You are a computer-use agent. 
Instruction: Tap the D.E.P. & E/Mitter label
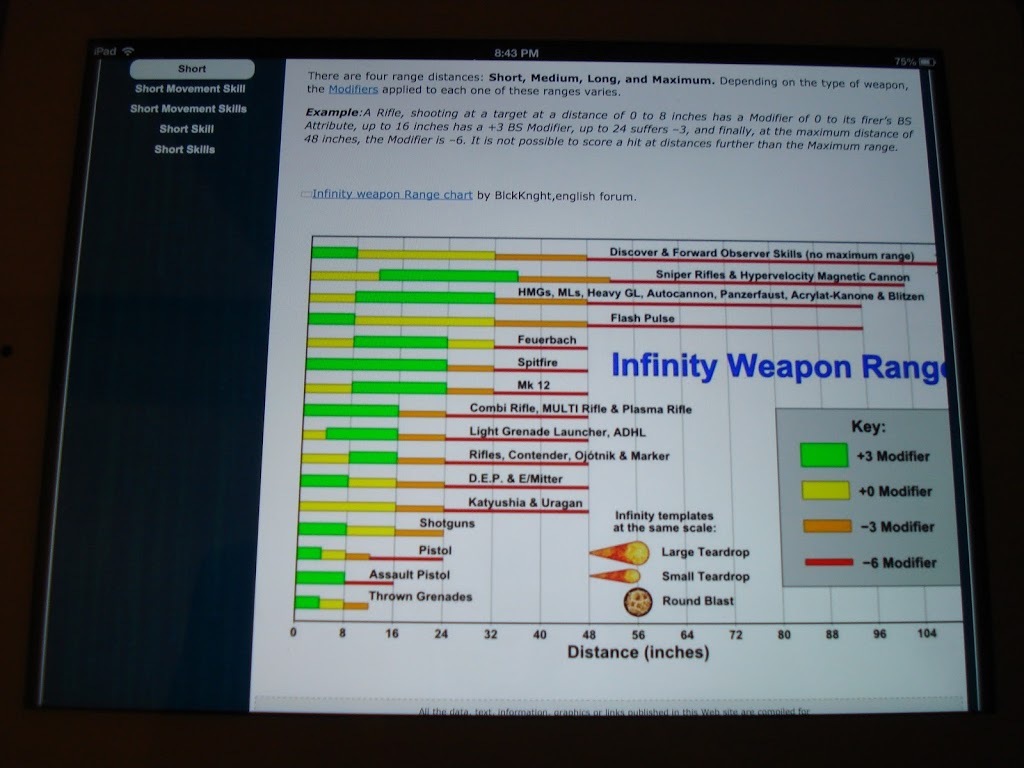coord(515,479)
